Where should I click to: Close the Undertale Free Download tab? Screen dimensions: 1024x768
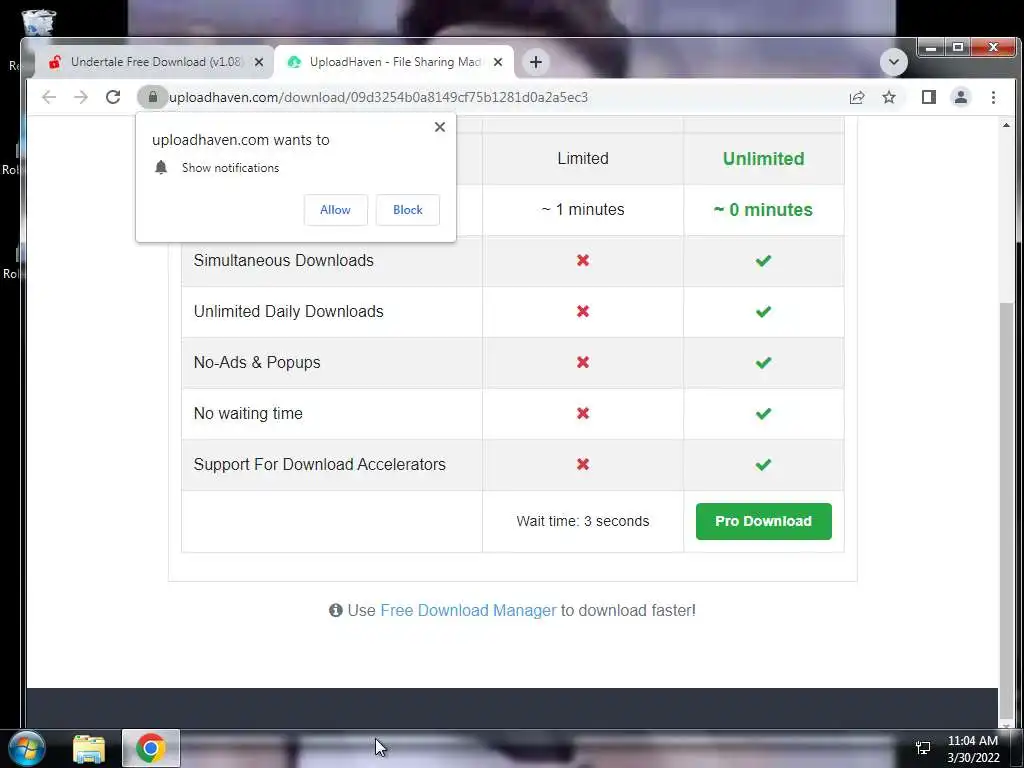pyautogui.click(x=259, y=62)
